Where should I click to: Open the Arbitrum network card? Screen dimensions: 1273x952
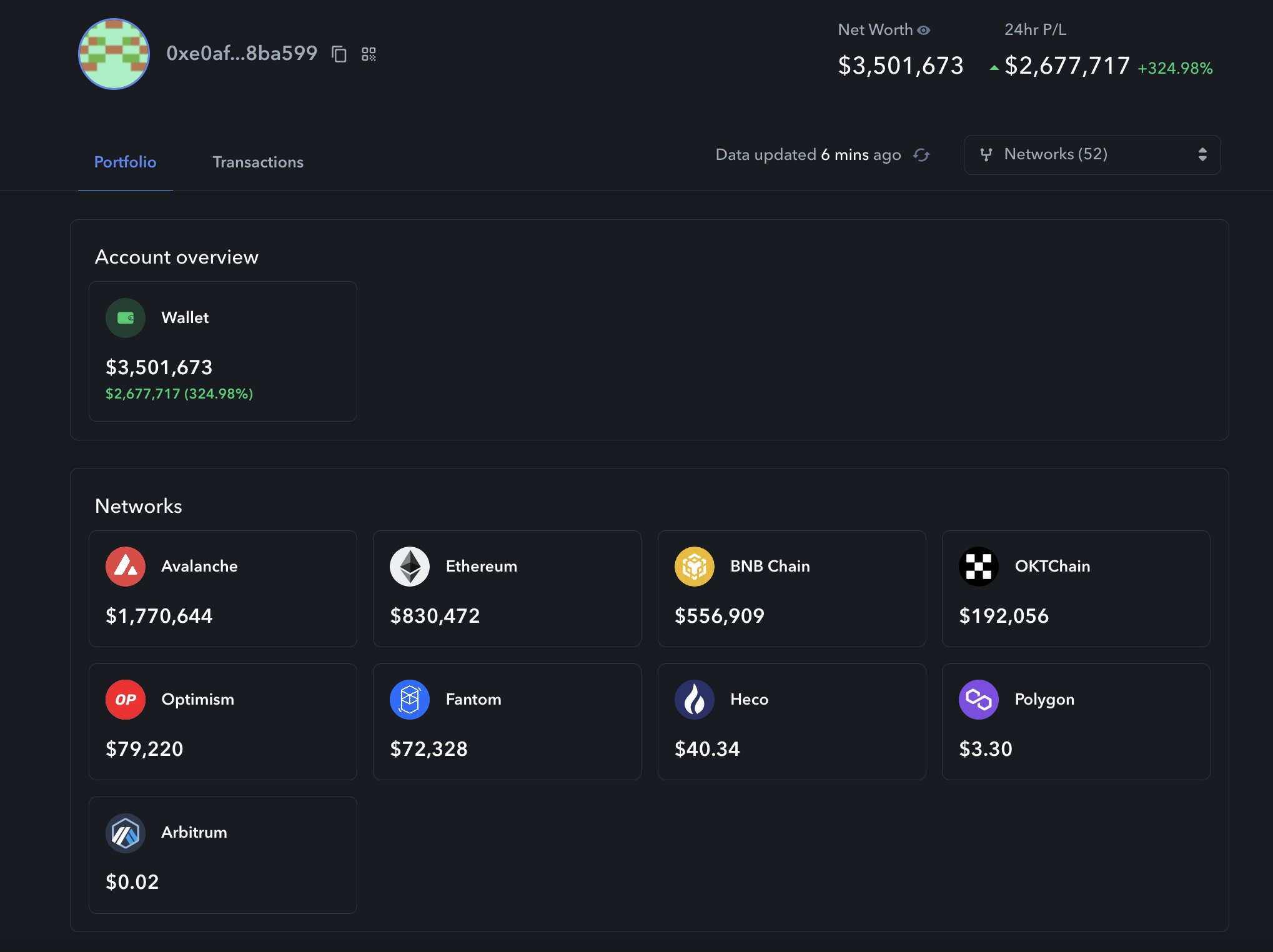(223, 855)
